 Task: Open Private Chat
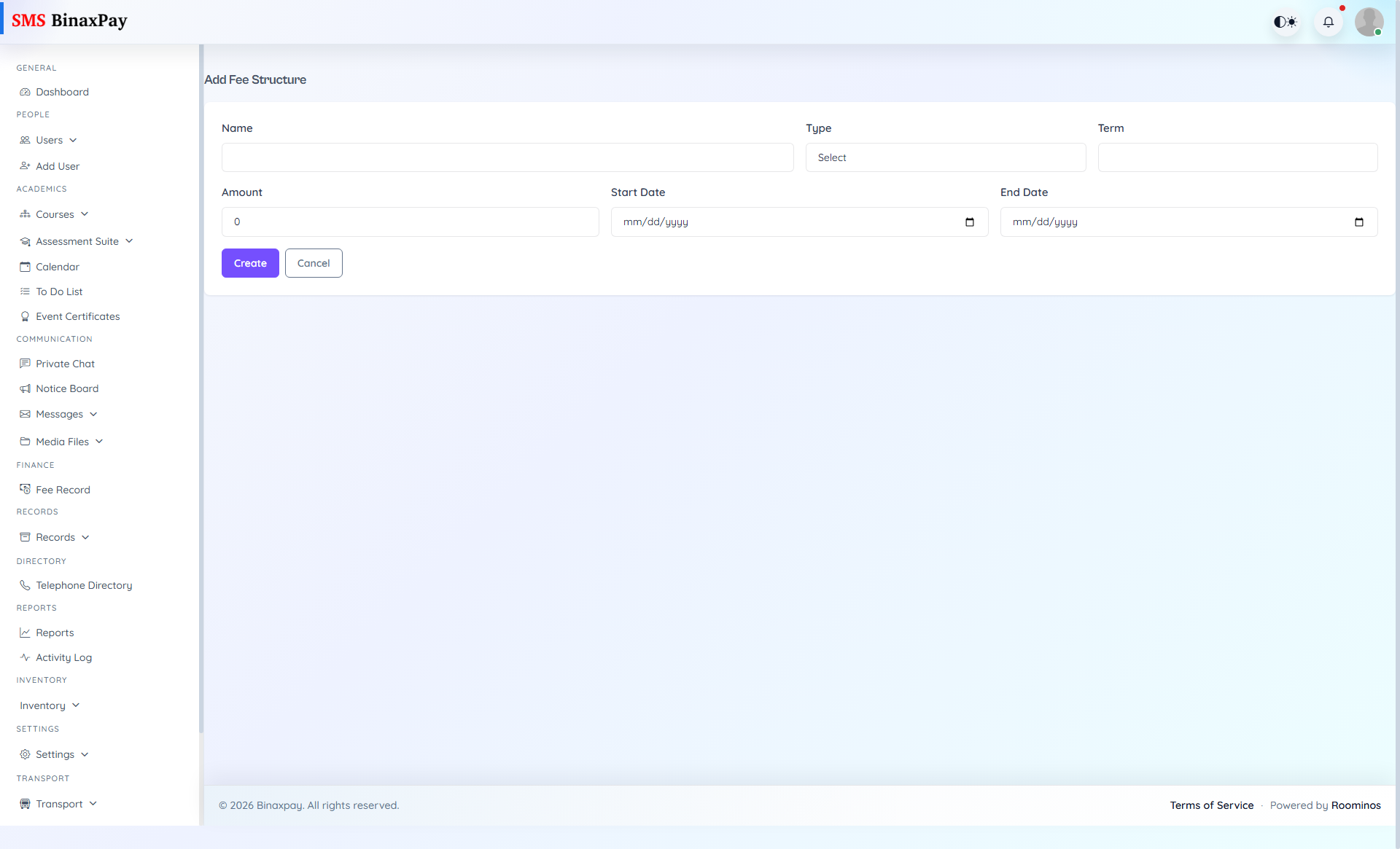(x=65, y=364)
